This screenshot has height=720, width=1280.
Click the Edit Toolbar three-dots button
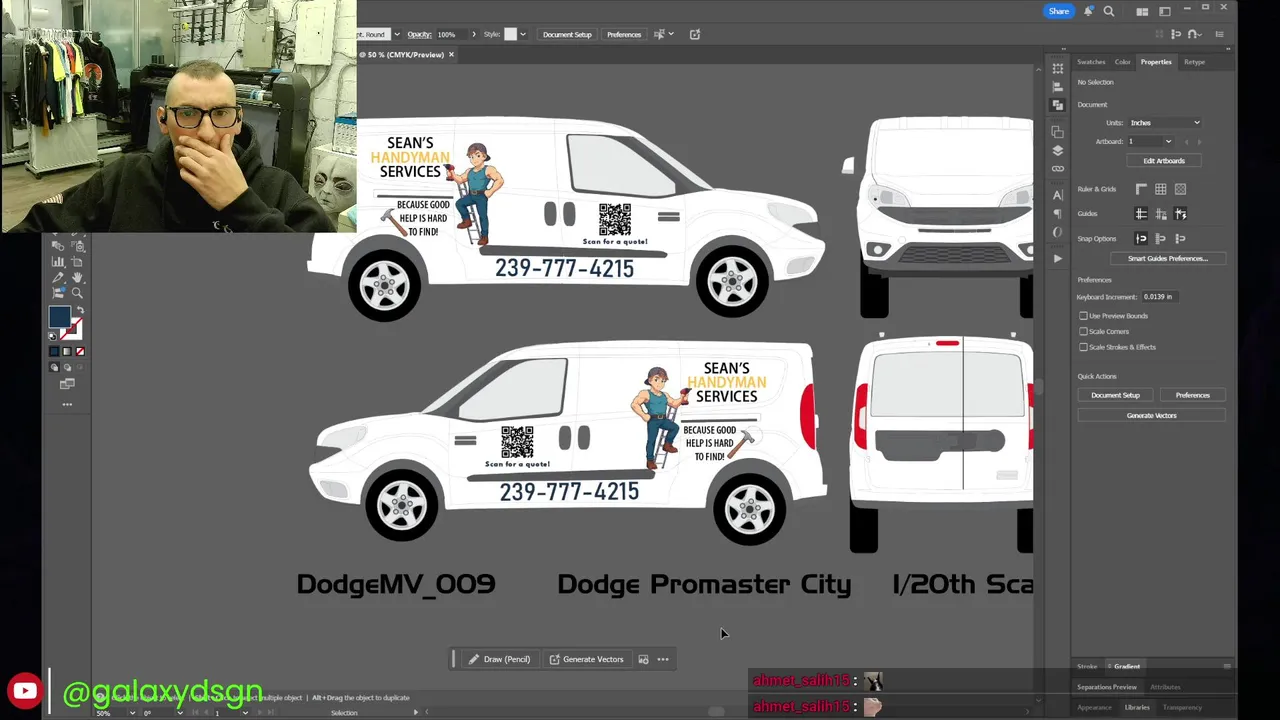[x=67, y=404]
